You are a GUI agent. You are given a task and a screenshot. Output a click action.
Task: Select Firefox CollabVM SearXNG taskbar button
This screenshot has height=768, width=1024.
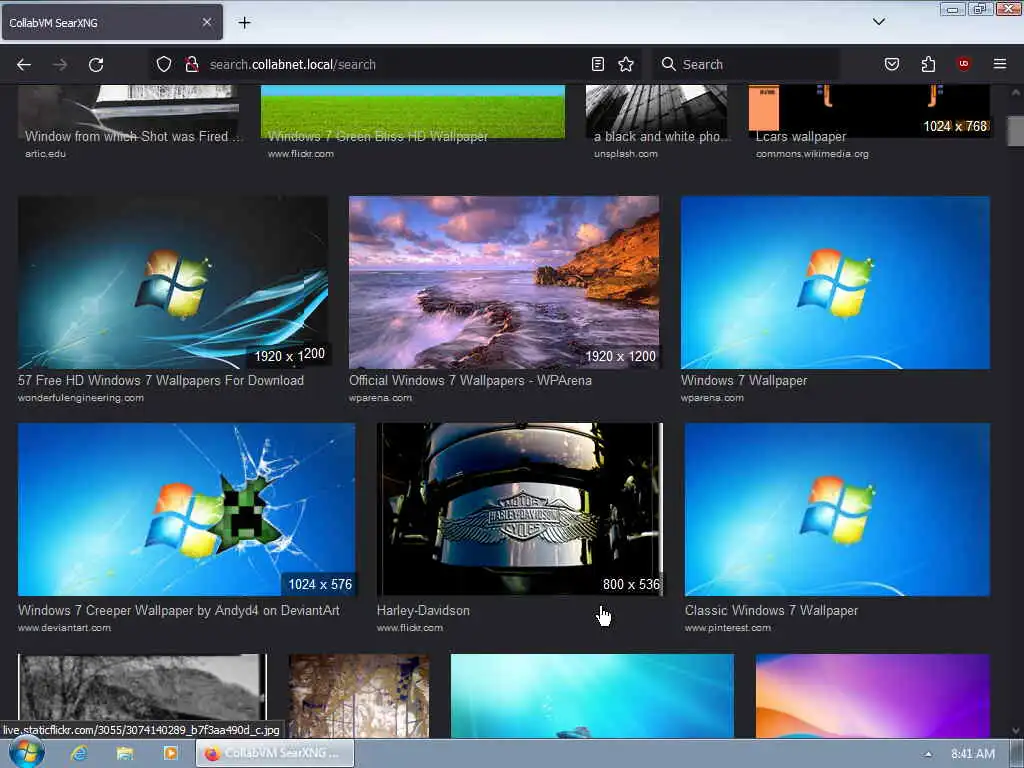tap(275, 753)
